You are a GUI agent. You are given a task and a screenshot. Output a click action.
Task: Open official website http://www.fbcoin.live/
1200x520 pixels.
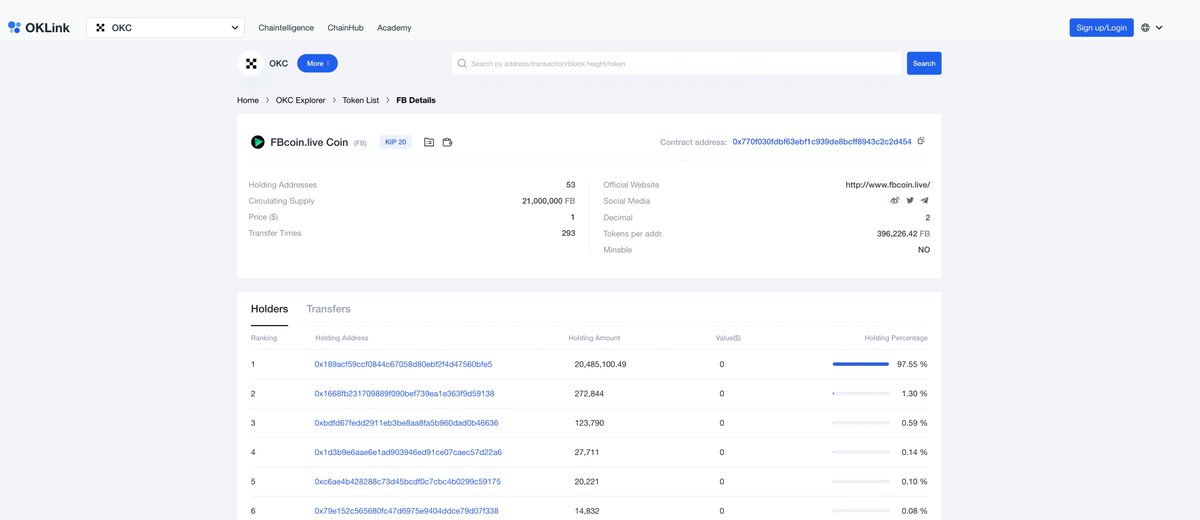click(887, 185)
